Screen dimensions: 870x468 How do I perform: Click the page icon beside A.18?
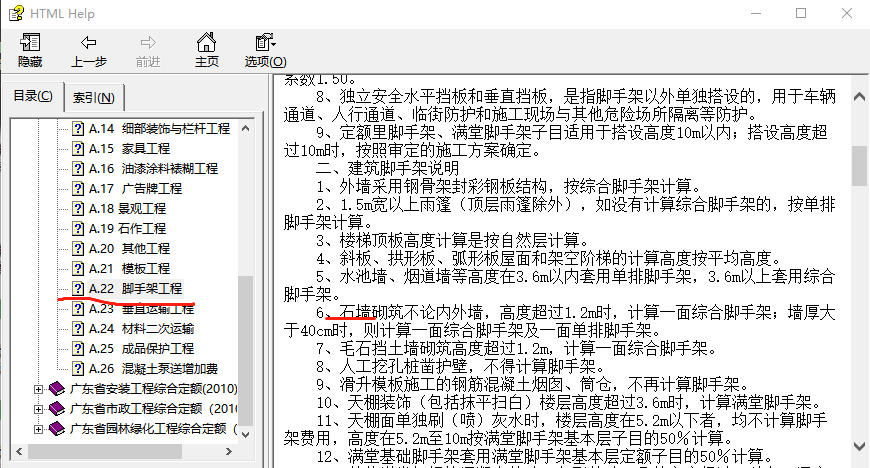coord(78,209)
